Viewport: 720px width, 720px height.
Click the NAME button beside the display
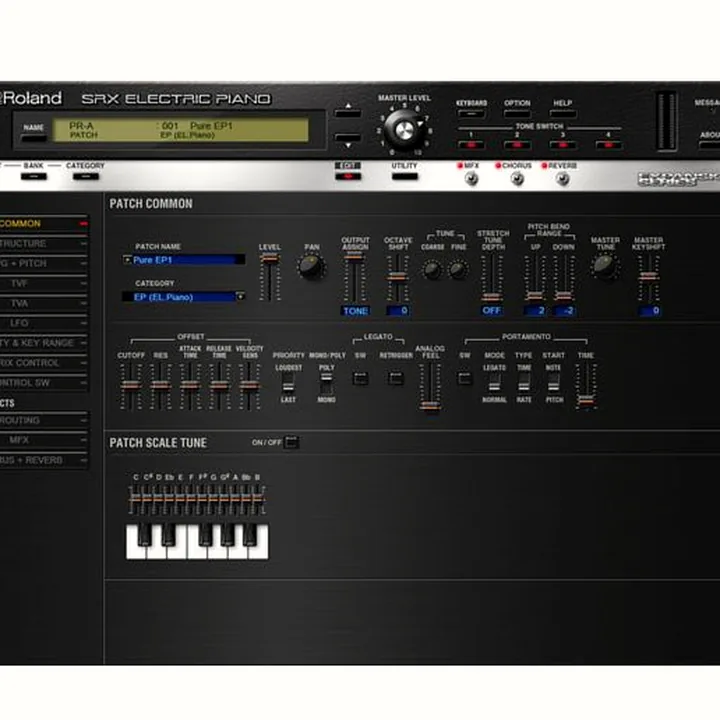coord(34,138)
